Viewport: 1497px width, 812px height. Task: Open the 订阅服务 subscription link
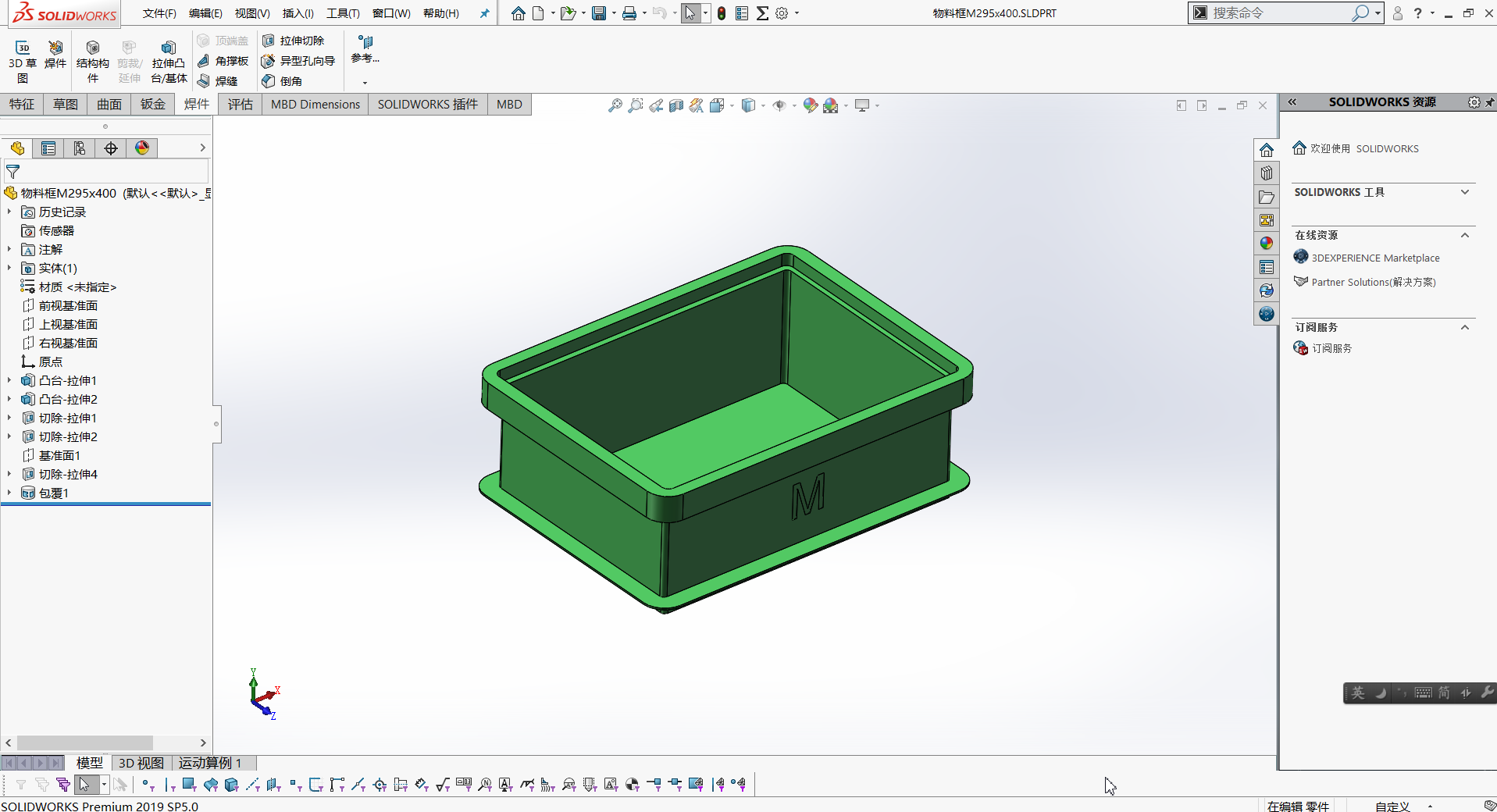1331,348
